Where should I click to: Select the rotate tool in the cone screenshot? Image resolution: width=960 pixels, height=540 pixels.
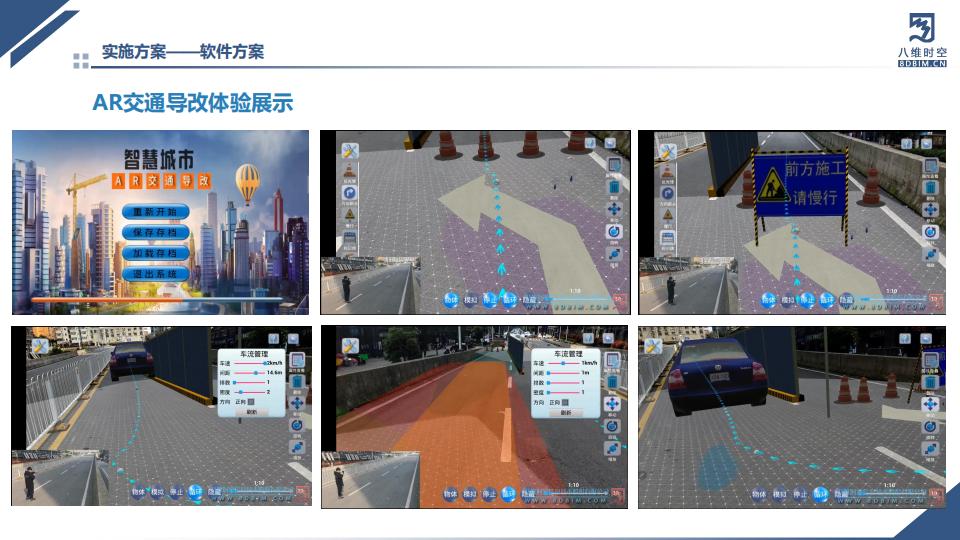pyautogui.click(x=614, y=232)
